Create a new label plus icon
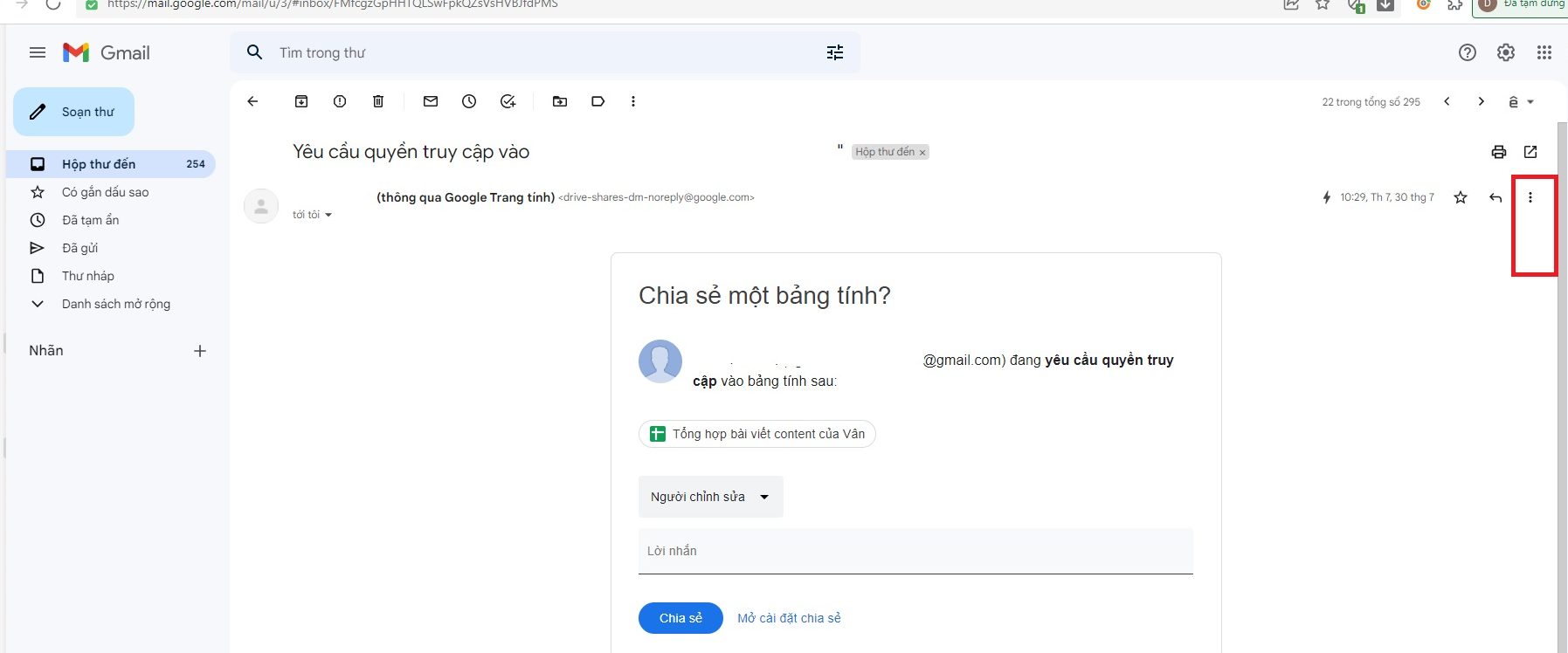 tap(200, 351)
